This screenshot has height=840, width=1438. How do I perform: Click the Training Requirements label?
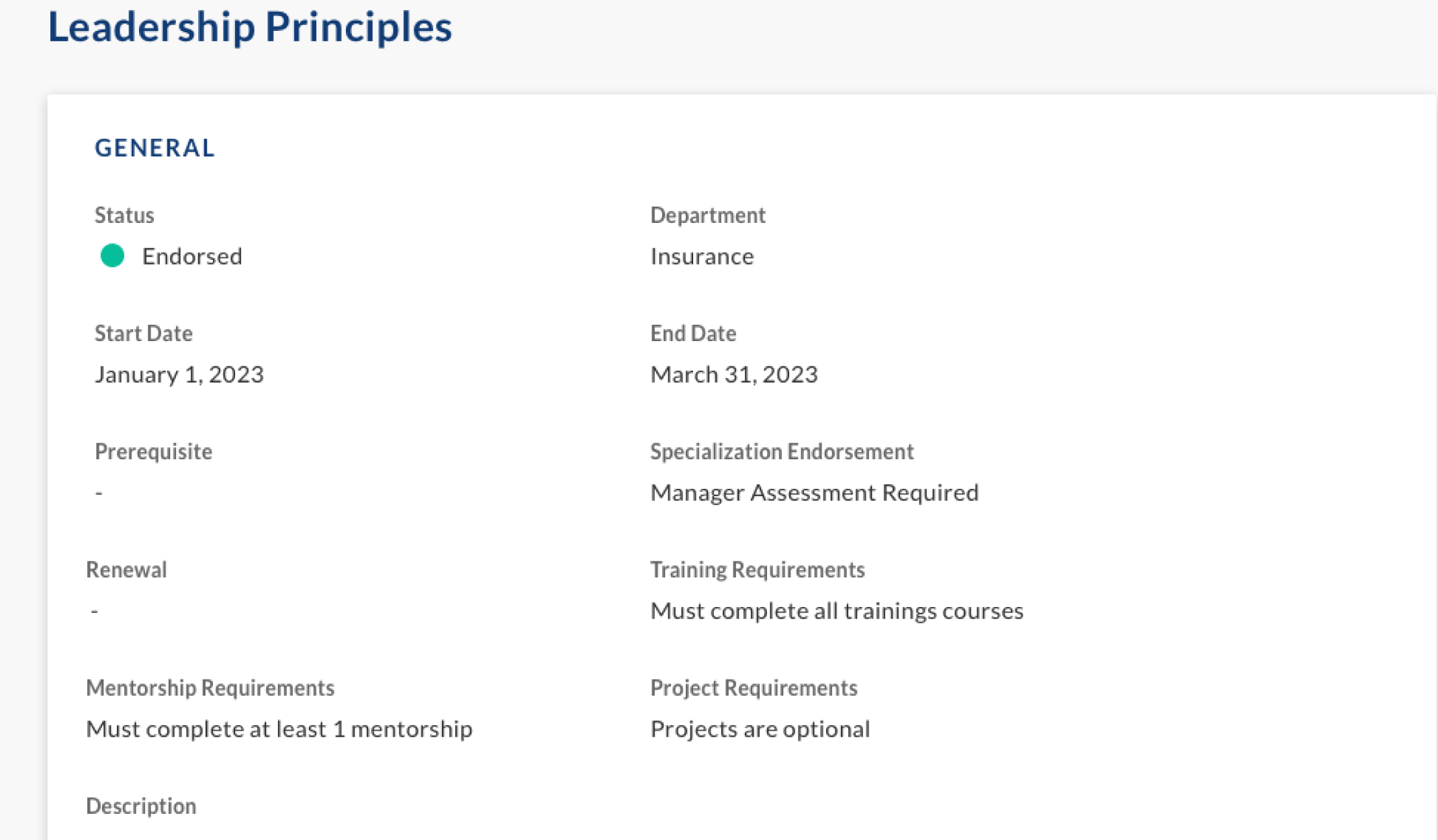coord(758,569)
